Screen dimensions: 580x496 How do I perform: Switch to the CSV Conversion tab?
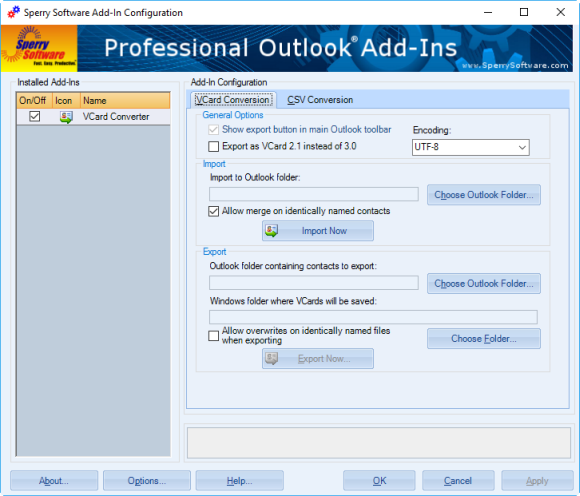tap(320, 100)
